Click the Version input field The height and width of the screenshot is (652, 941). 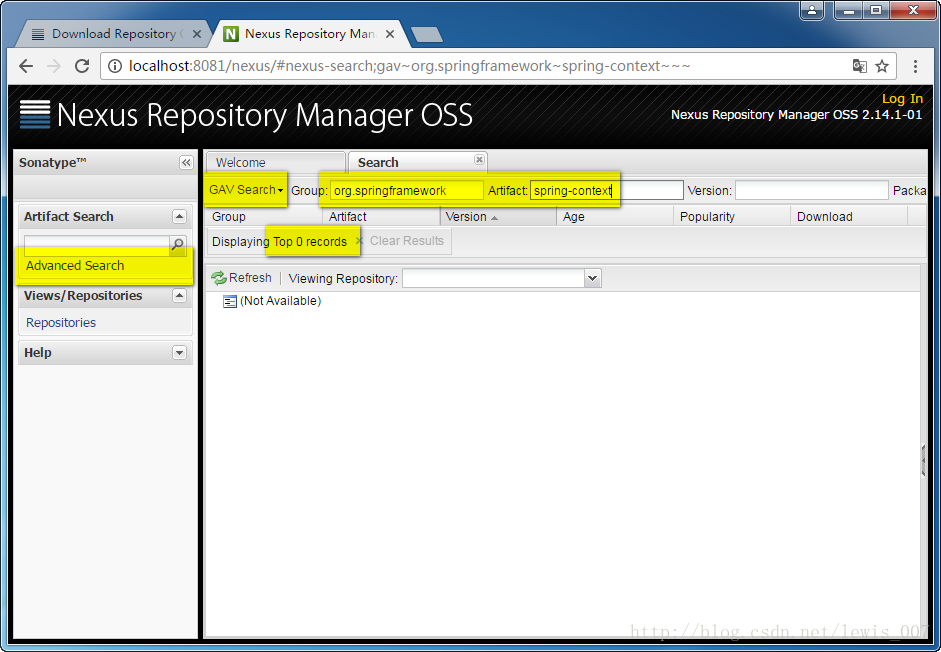811,190
